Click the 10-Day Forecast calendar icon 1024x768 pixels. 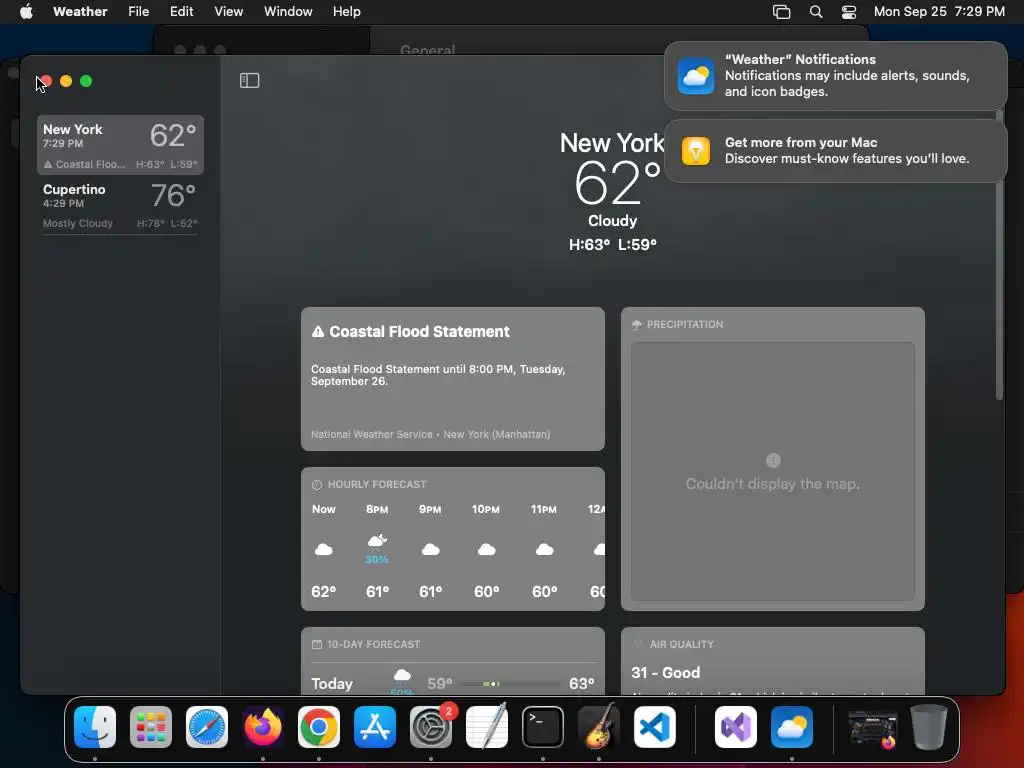click(317, 645)
